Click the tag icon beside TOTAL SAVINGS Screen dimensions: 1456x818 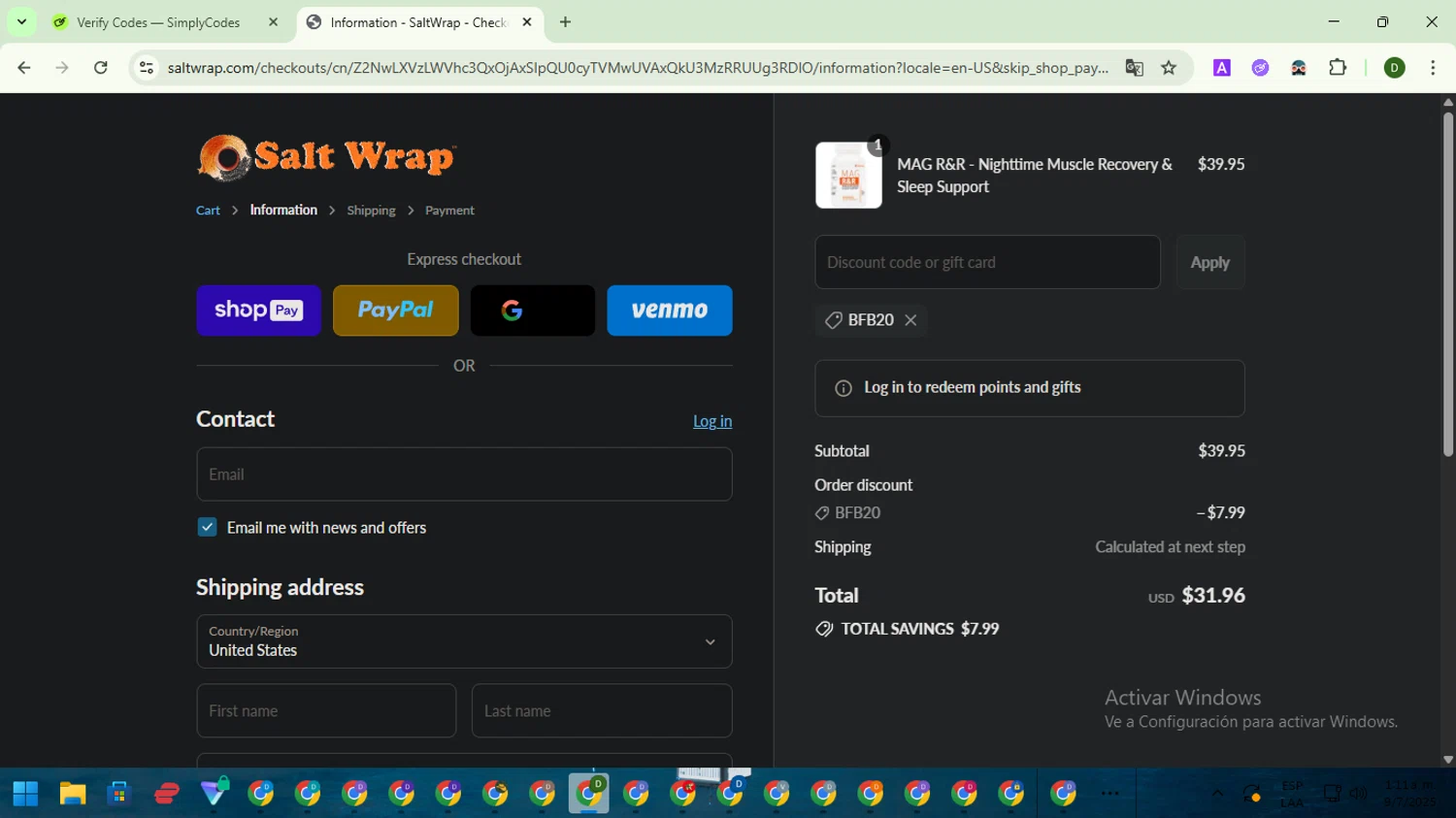[x=824, y=629]
